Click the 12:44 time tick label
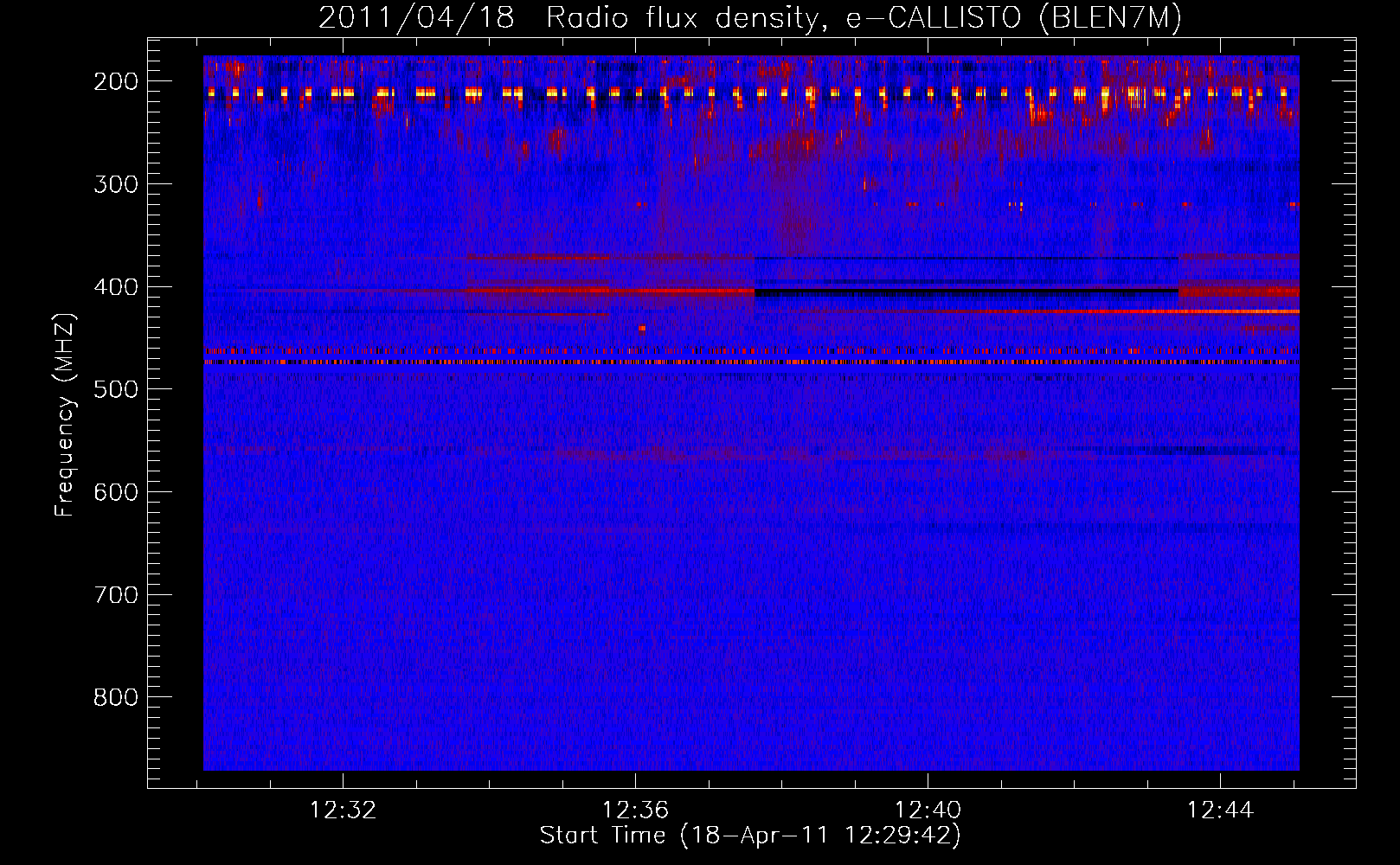 coord(1220,811)
